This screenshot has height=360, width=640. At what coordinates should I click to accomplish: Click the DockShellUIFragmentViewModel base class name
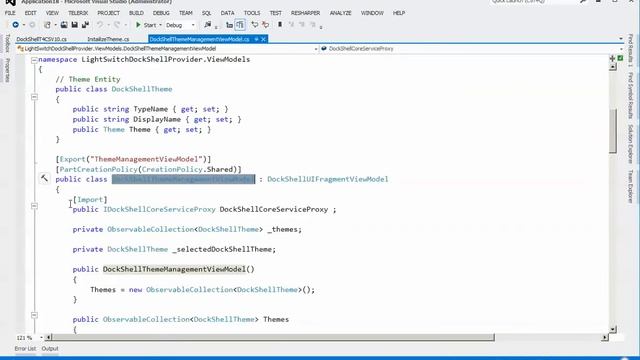click(328, 179)
